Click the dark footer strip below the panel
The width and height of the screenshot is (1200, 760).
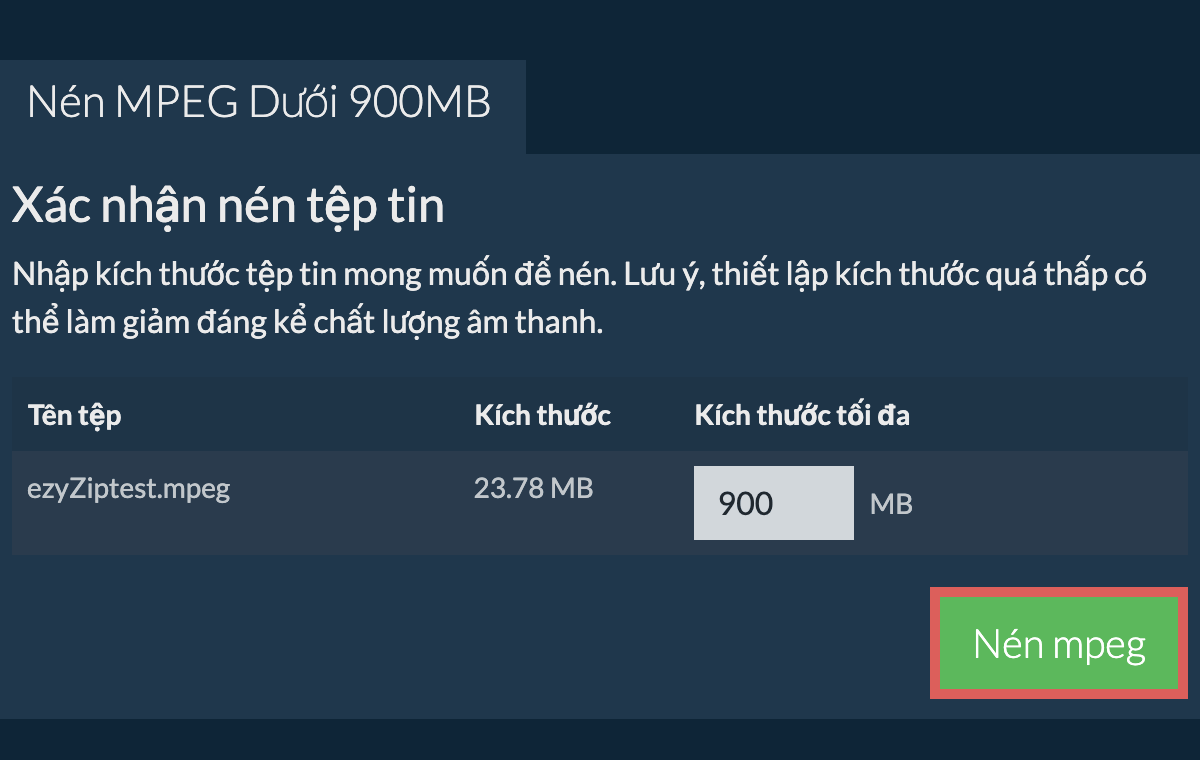[x=600, y=740]
